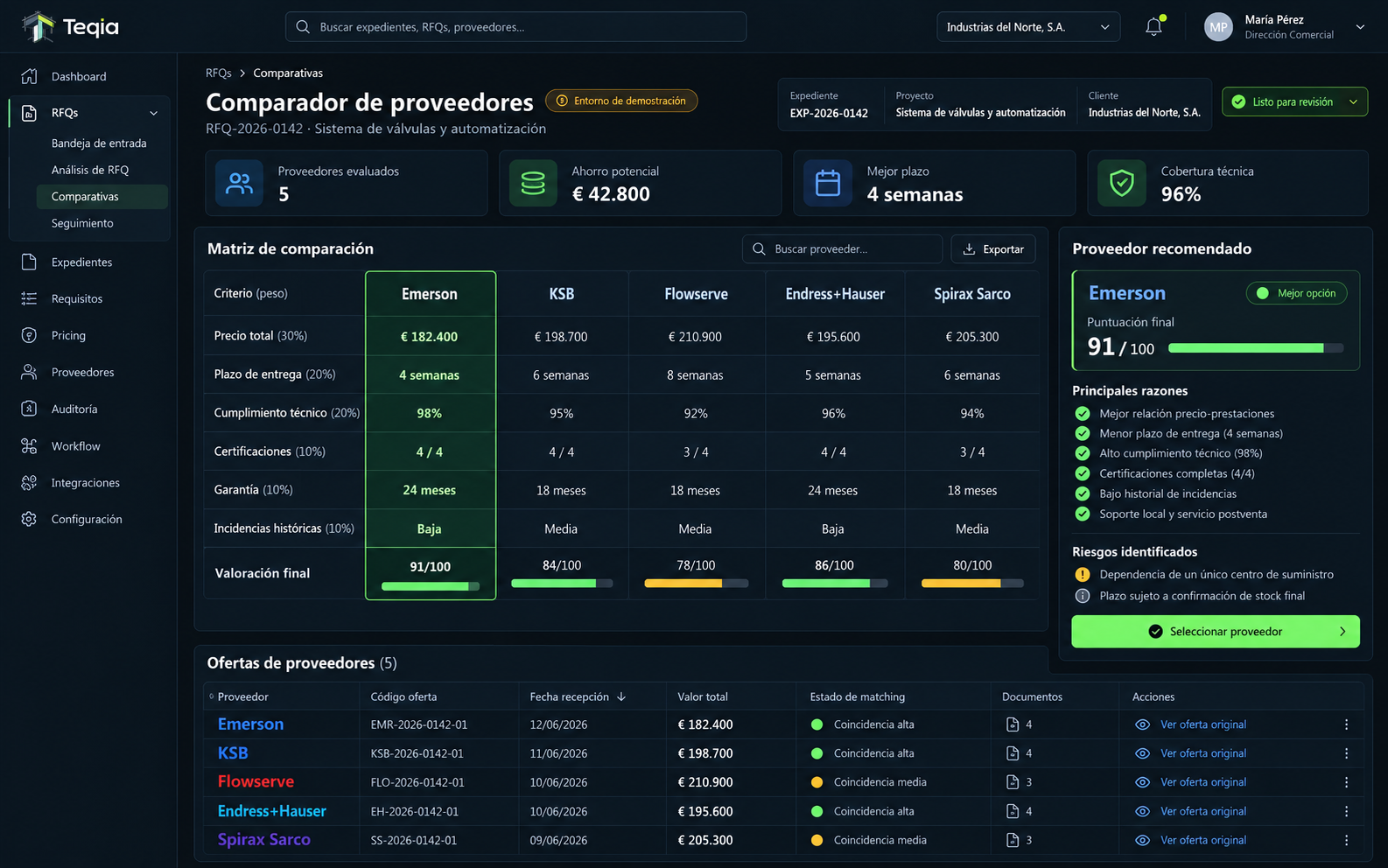Open Seguimiento submenu item
Viewport: 1388px width, 868px height.
point(82,223)
